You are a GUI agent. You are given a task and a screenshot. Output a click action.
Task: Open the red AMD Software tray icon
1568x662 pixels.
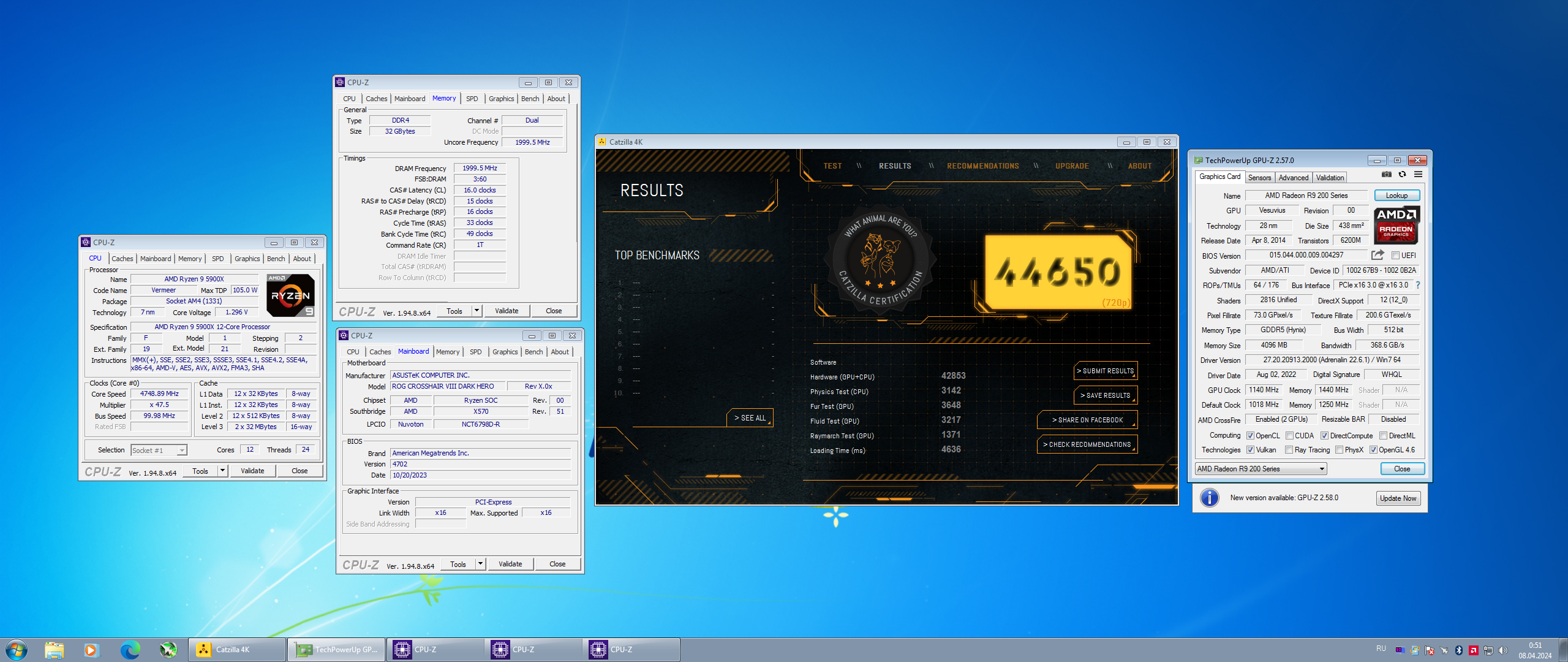[x=1474, y=650]
